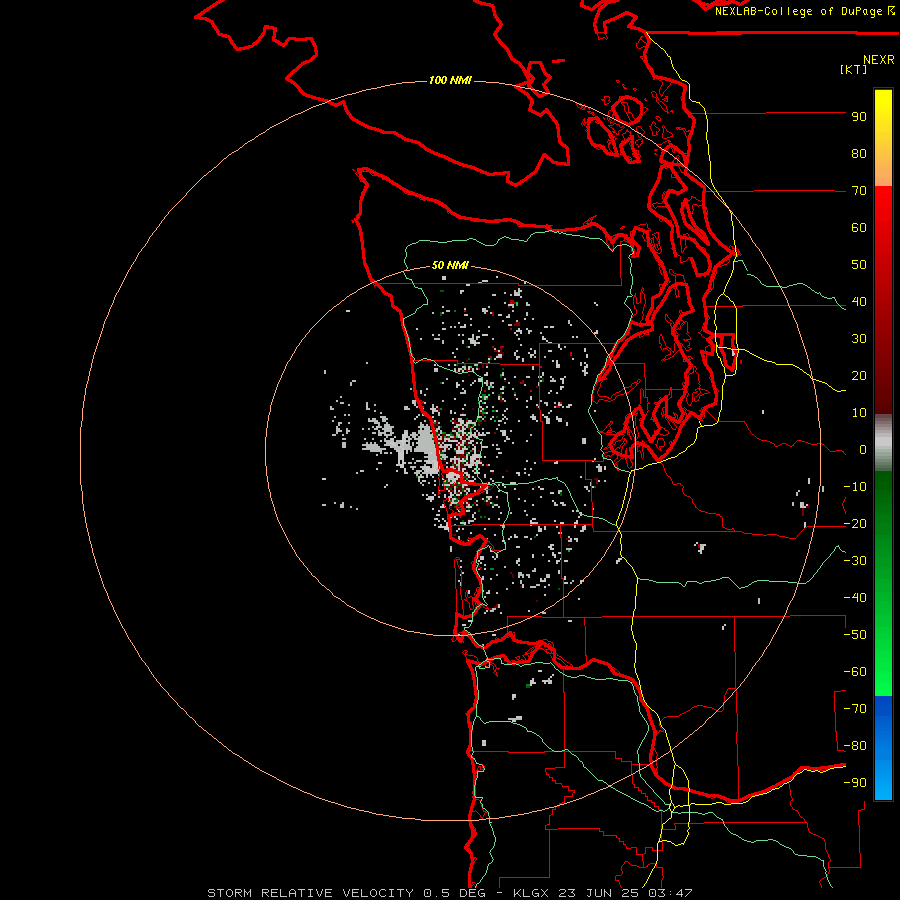Viewport: 900px width, 900px height.
Task: Click the [KT] units label
Action: click(854, 69)
